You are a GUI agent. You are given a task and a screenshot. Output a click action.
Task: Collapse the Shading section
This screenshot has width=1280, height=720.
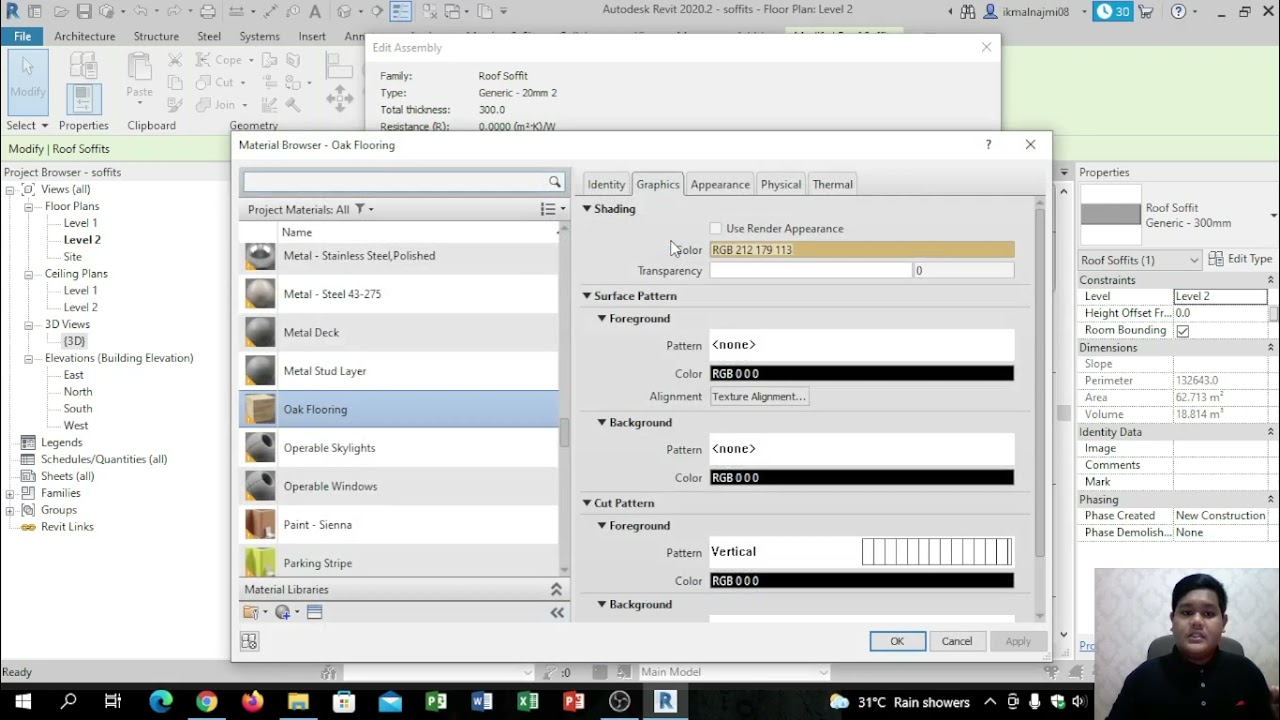(587, 209)
